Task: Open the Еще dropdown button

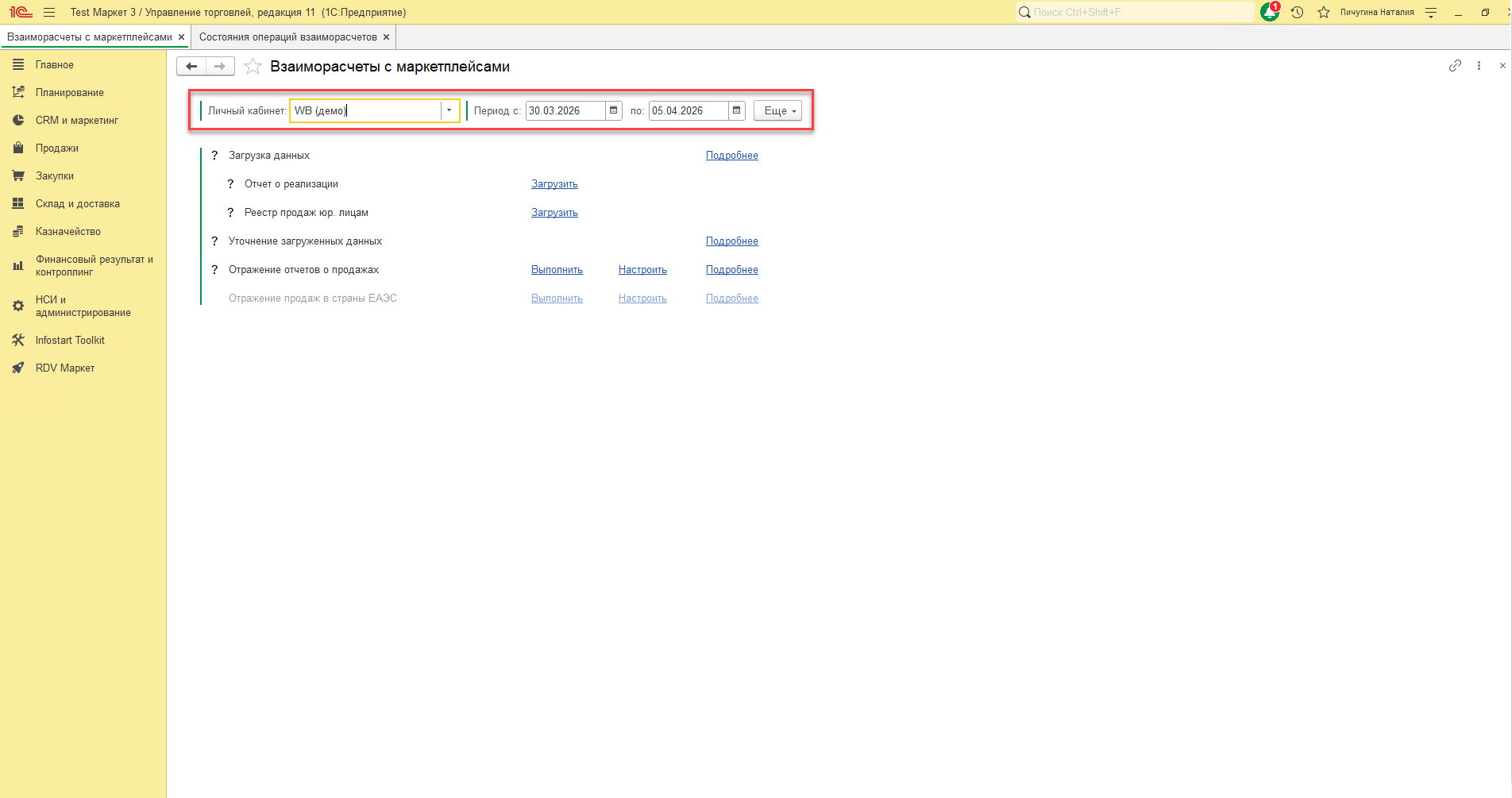Action: (x=777, y=110)
